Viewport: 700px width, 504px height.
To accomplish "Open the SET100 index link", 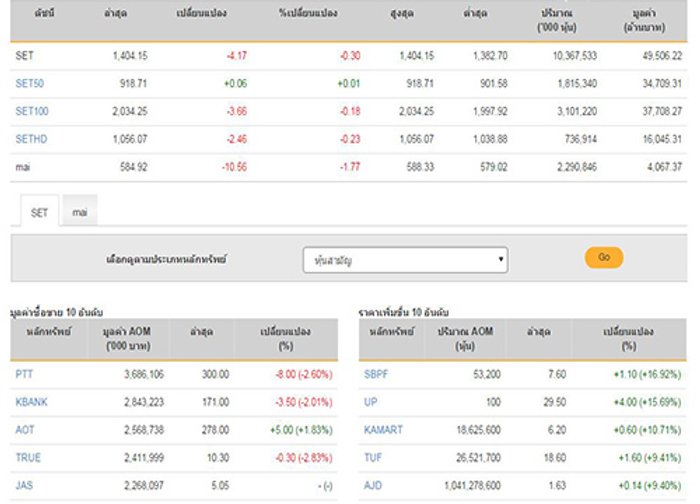I will pyautogui.click(x=32, y=111).
